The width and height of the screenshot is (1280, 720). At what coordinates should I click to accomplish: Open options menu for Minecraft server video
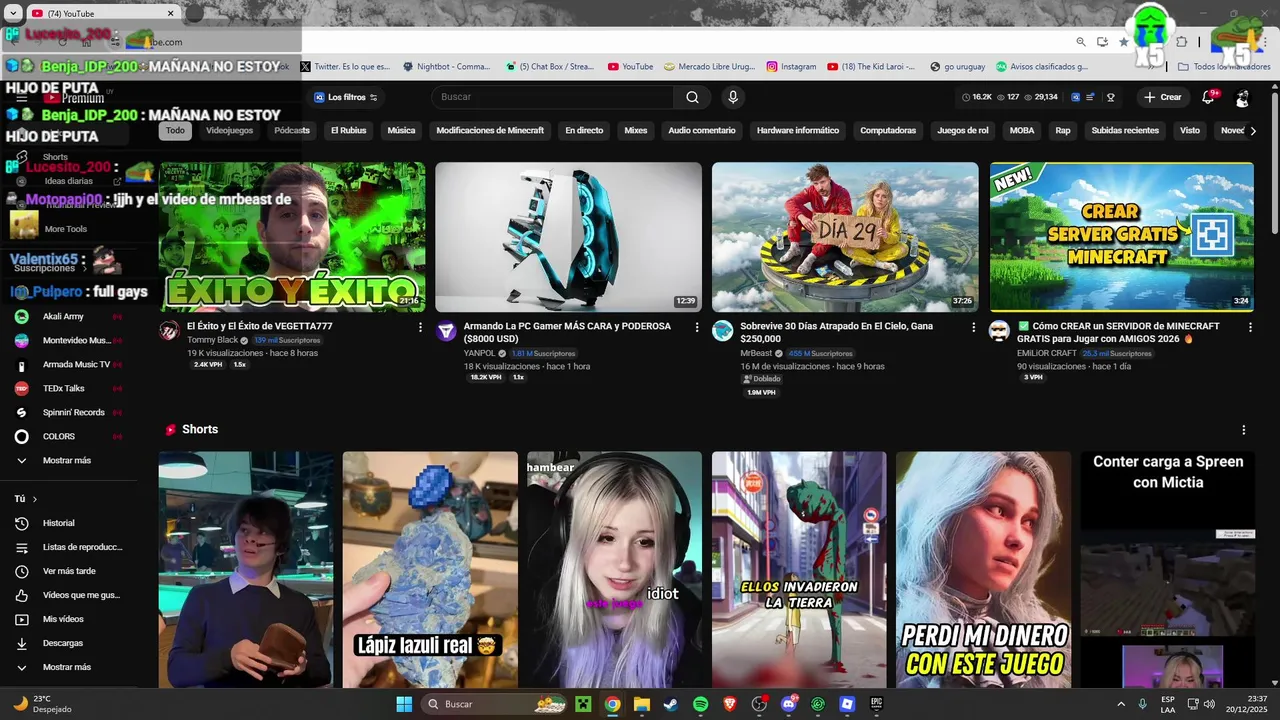tap(1250, 327)
